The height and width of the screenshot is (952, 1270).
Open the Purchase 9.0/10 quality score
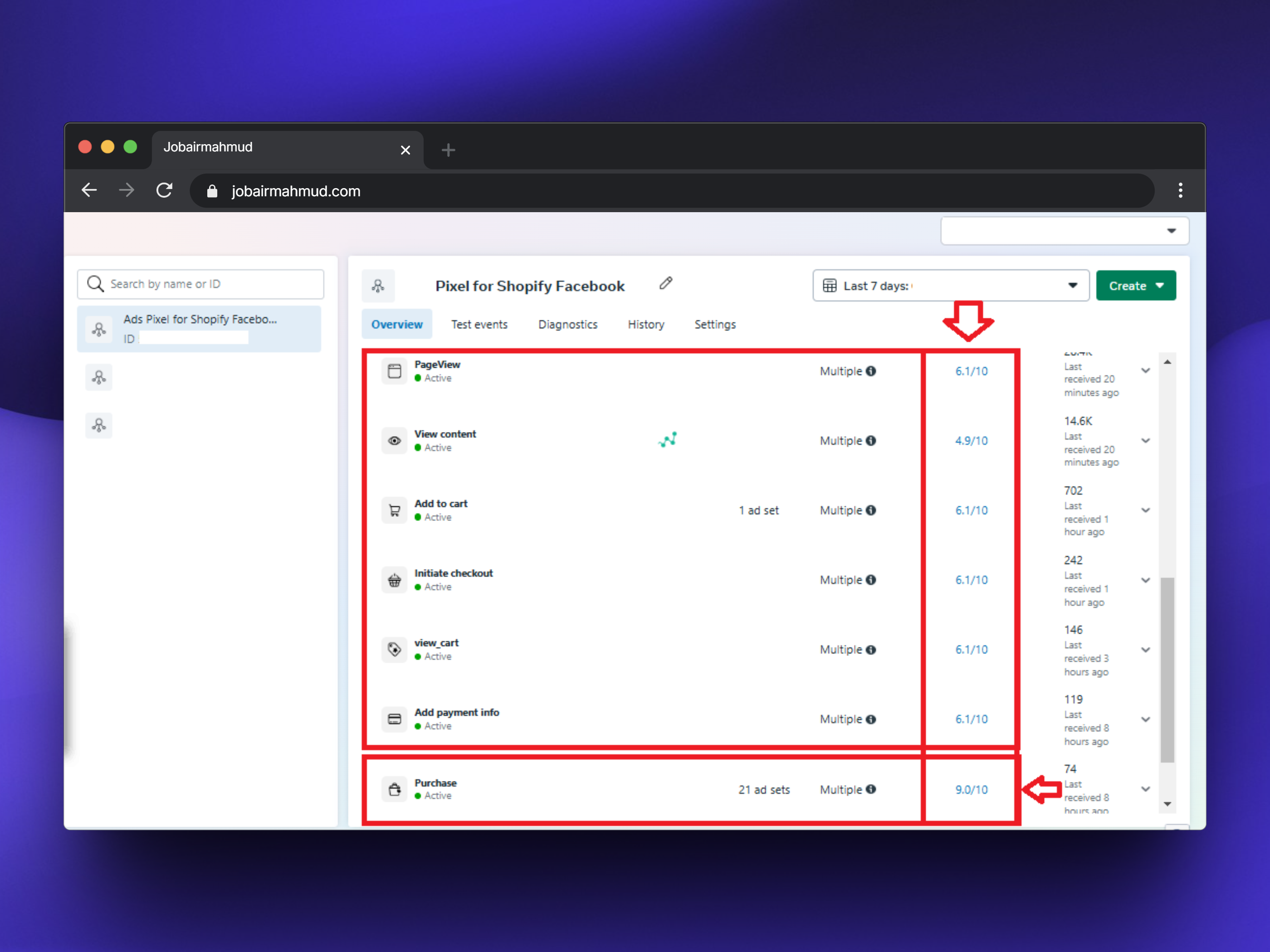coord(972,790)
